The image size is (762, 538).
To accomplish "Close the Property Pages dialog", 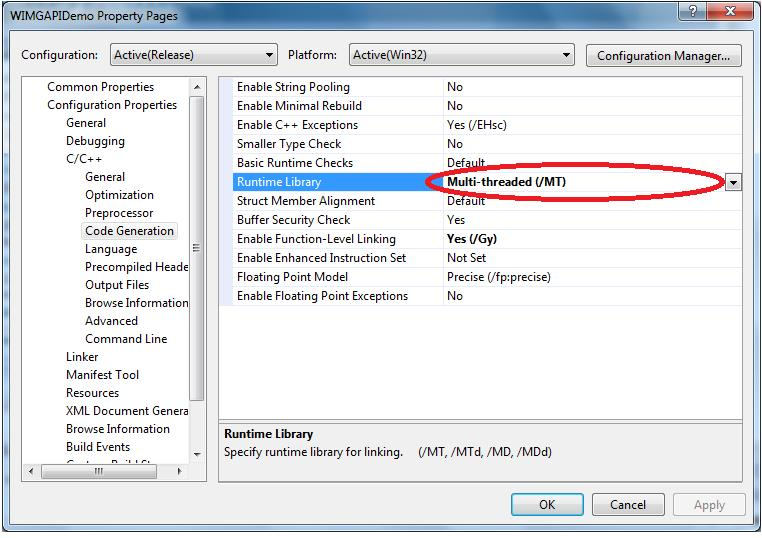I will point(733,10).
